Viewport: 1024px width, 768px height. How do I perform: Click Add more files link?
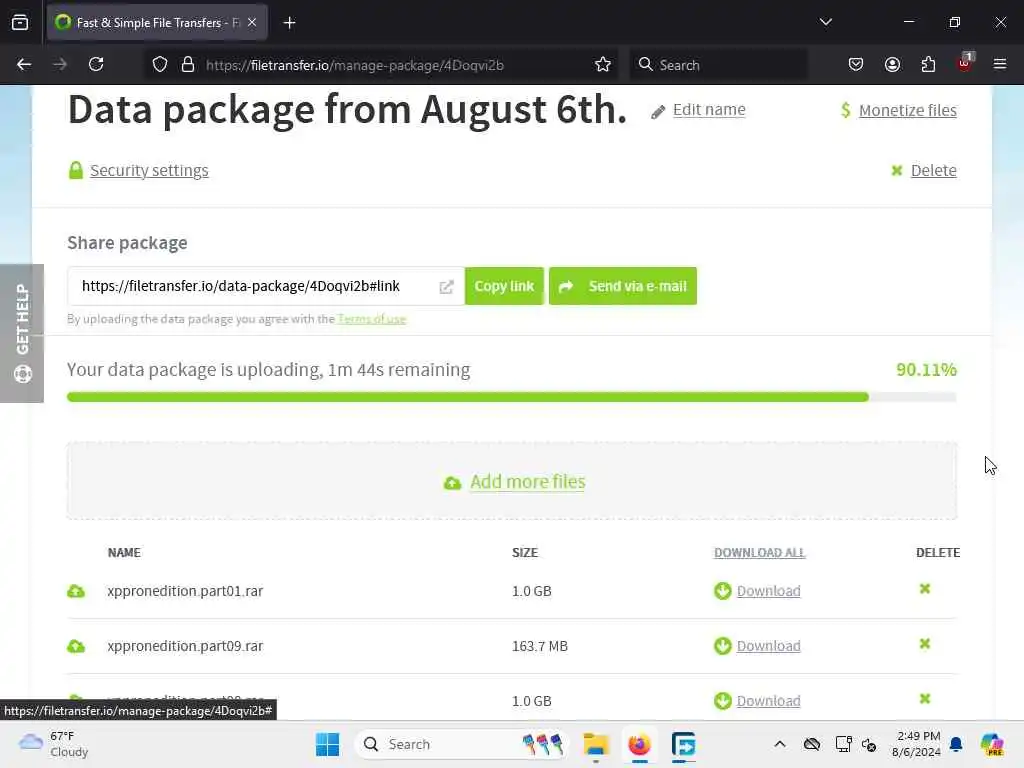(x=528, y=482)
